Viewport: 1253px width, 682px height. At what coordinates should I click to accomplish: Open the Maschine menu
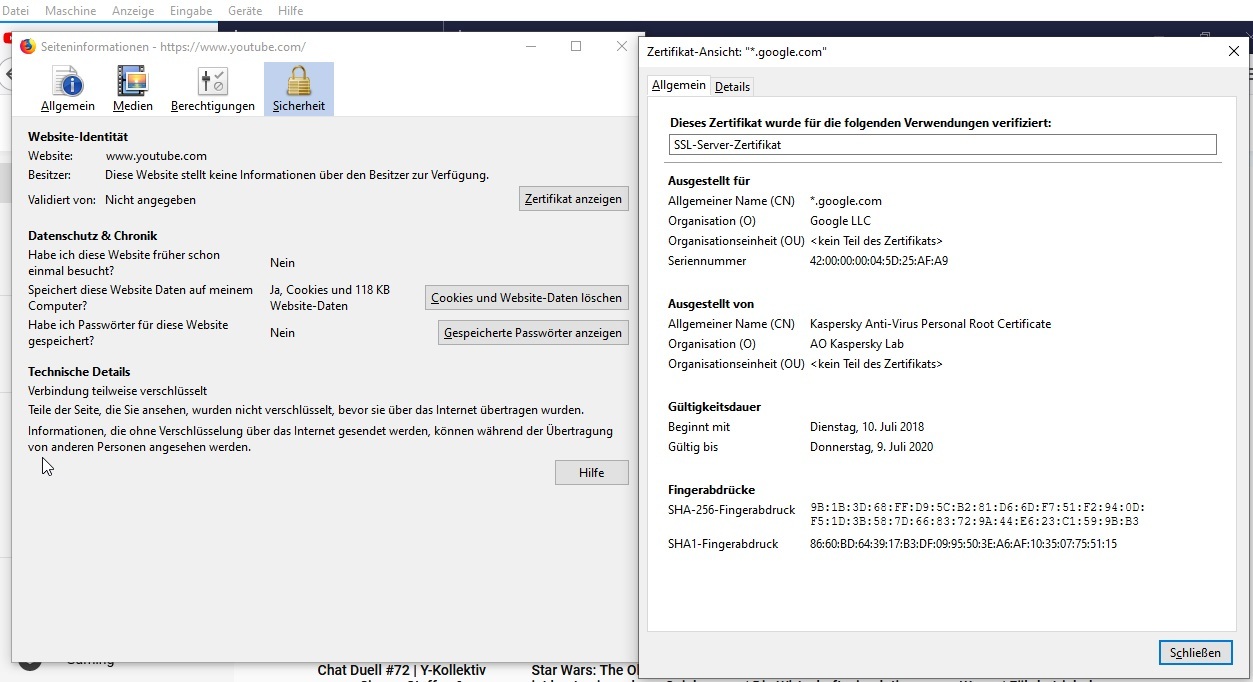click(71, 11)
